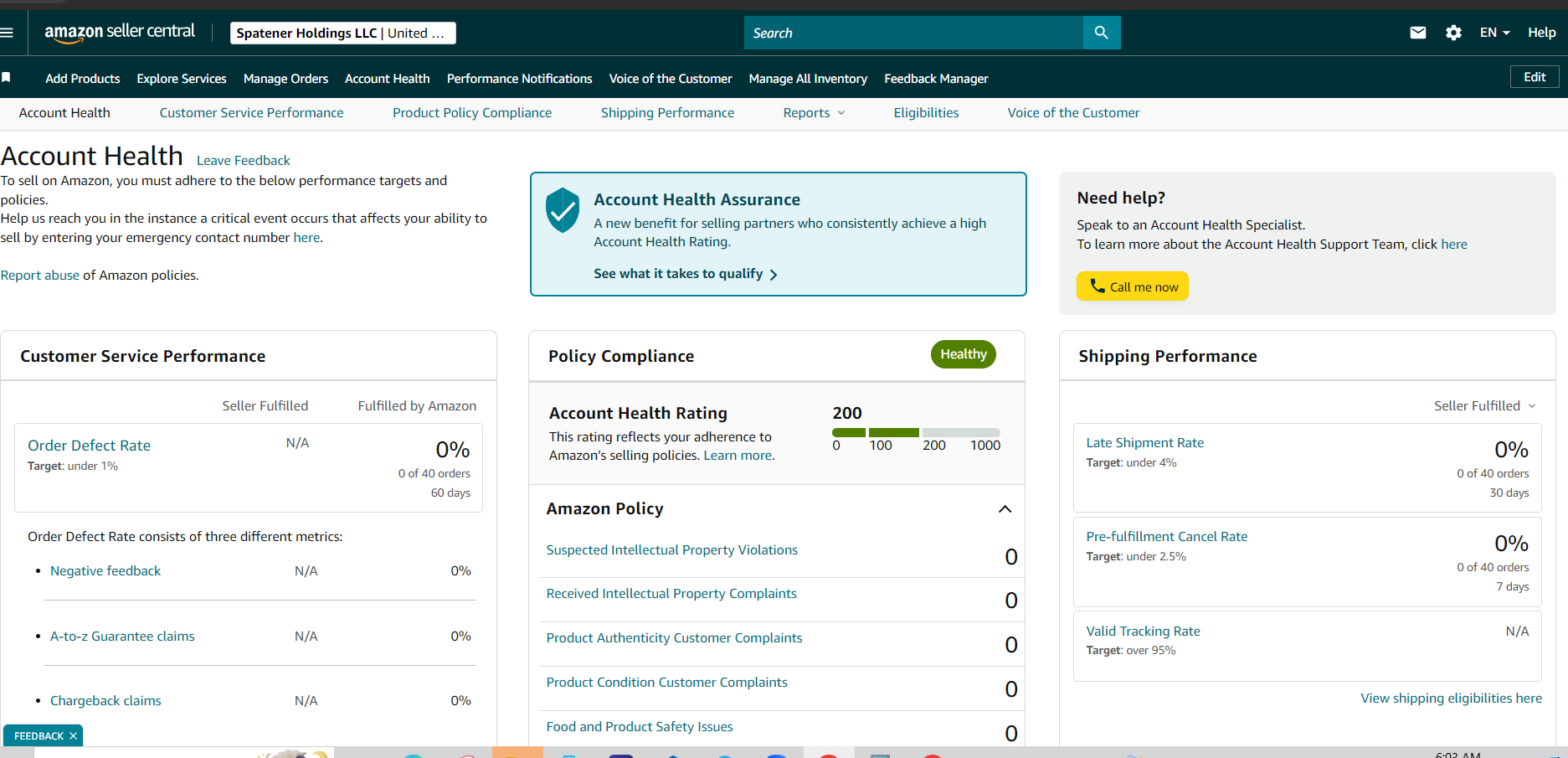Screen dimensions: 1568x758
Task: Open Suspected Intellectual Property Violations
Action: point(671,550)
